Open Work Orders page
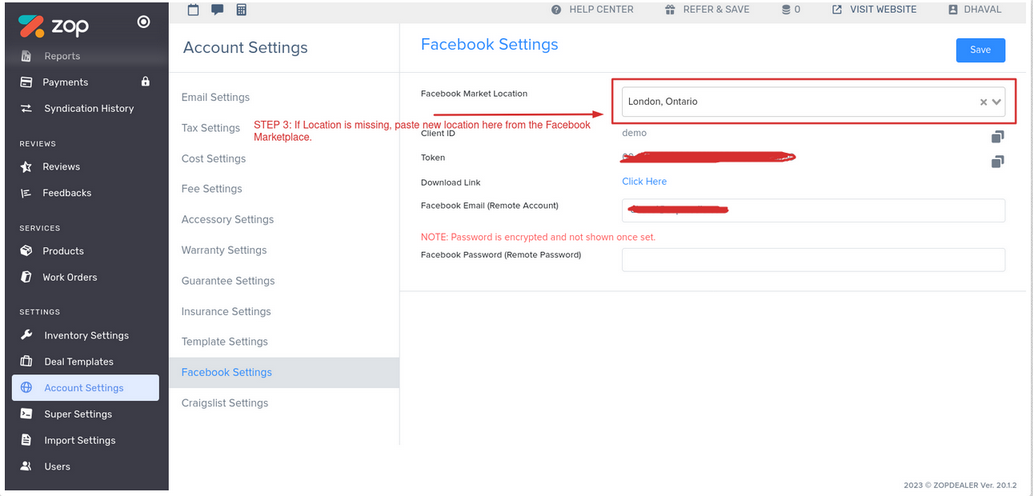The image size is (1033, 496). (x=70, y=277)
